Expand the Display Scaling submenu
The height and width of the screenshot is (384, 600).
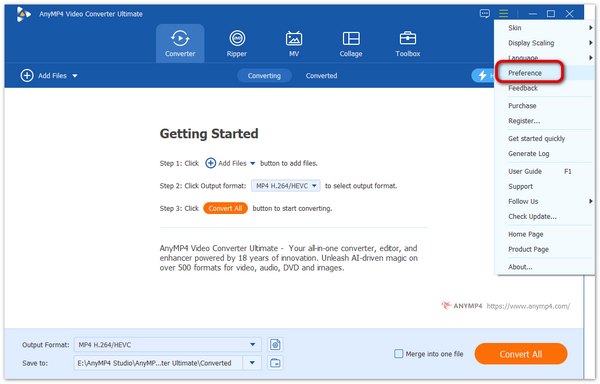pos(543,43)
